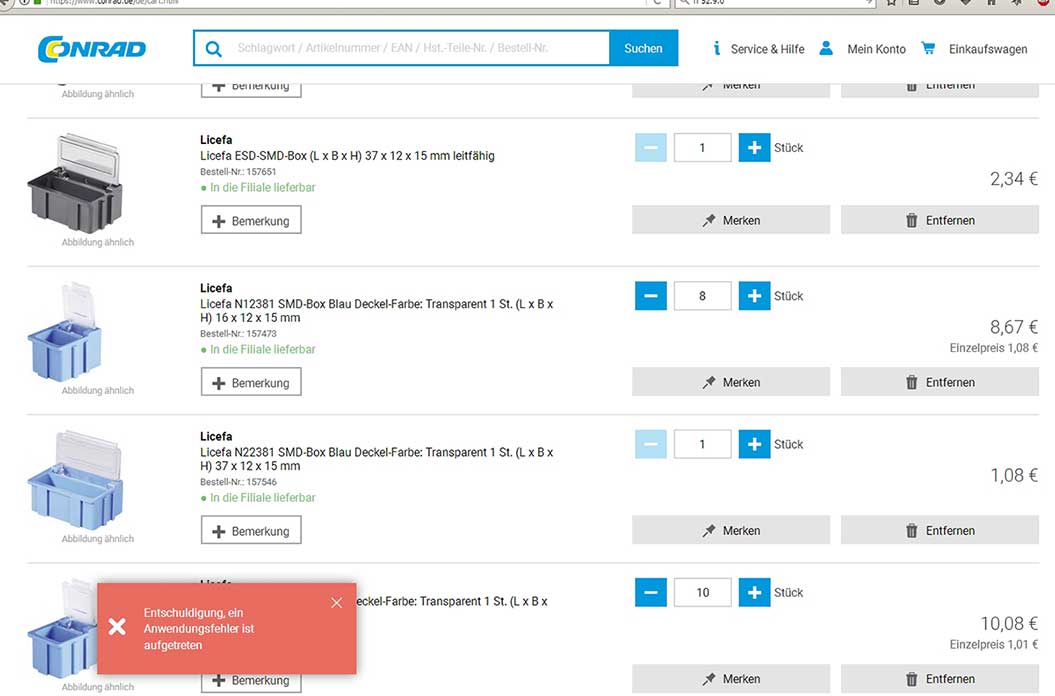The height and width of the screenshot is (696, 1055).
Task: Open ESD-SMD-Box product thumbnail
Action: 75,183
